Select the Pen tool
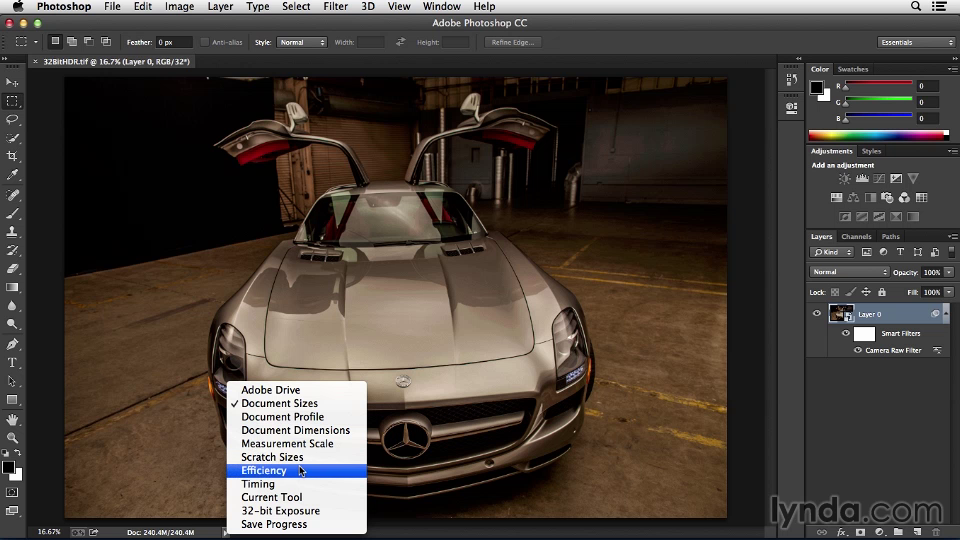This screenshot has height=540, width=960. coord(12,344)
